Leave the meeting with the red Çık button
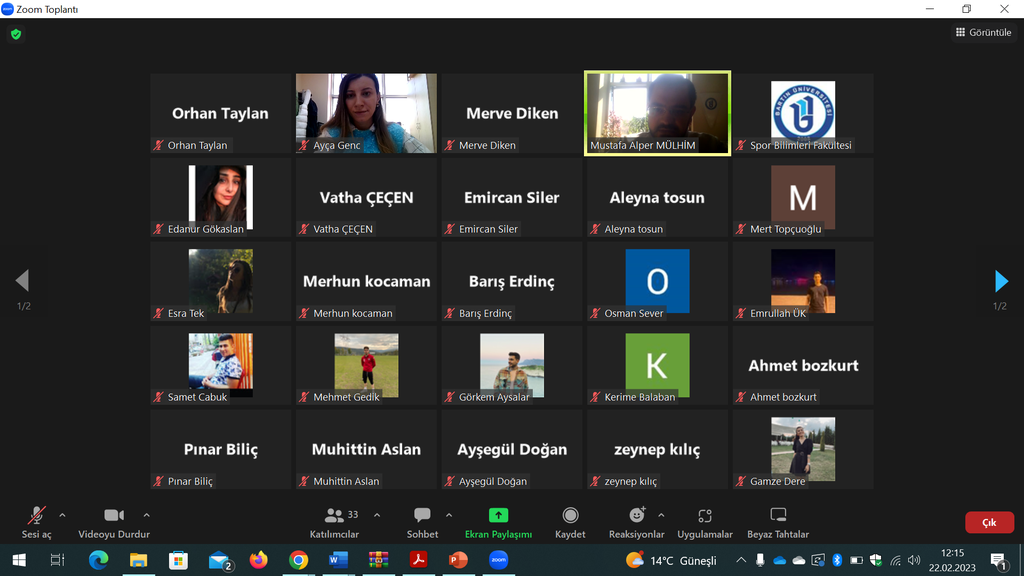Viewport: 1024px width, 576px height. click(988, 522)
